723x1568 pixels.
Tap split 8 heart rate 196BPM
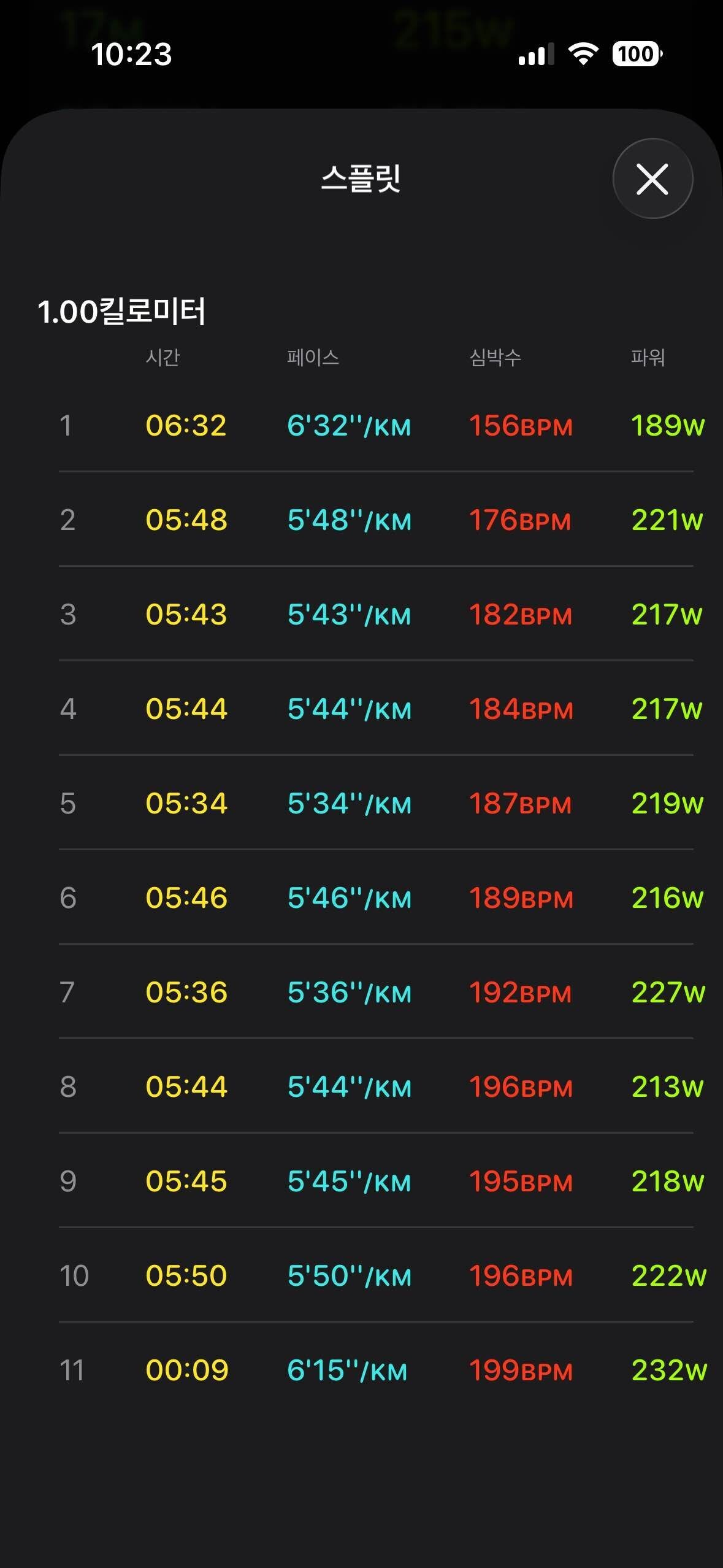(x=520, y=1087)
